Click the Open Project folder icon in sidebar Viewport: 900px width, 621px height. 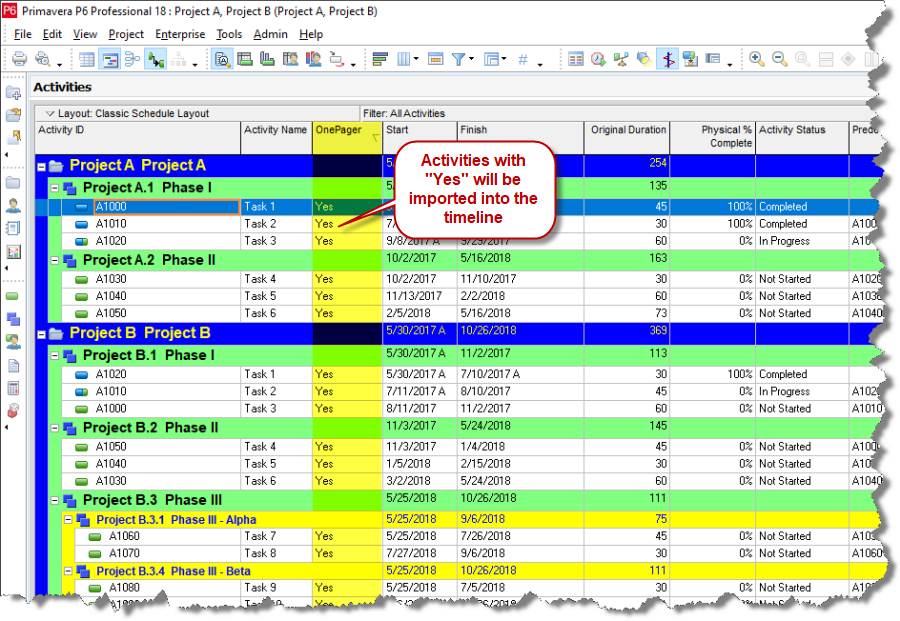pos(13,115)
